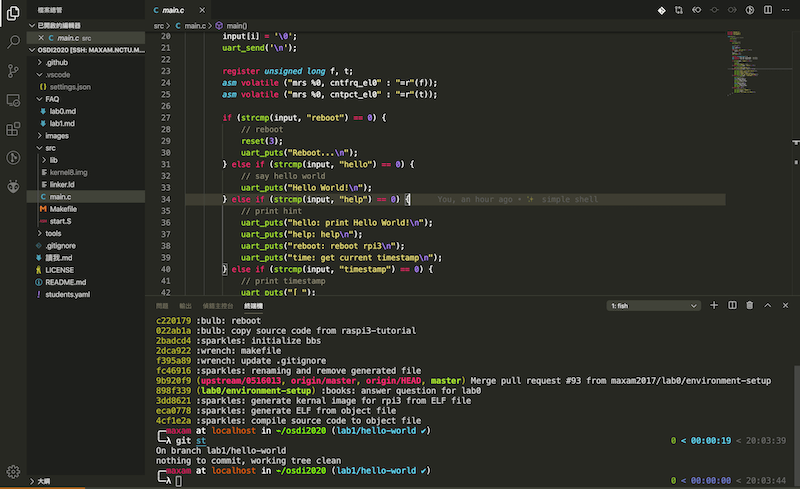Image resolution: width=800 pixels, height=489 pixels.
Task: Split the terminal panel
Action: 732,305
